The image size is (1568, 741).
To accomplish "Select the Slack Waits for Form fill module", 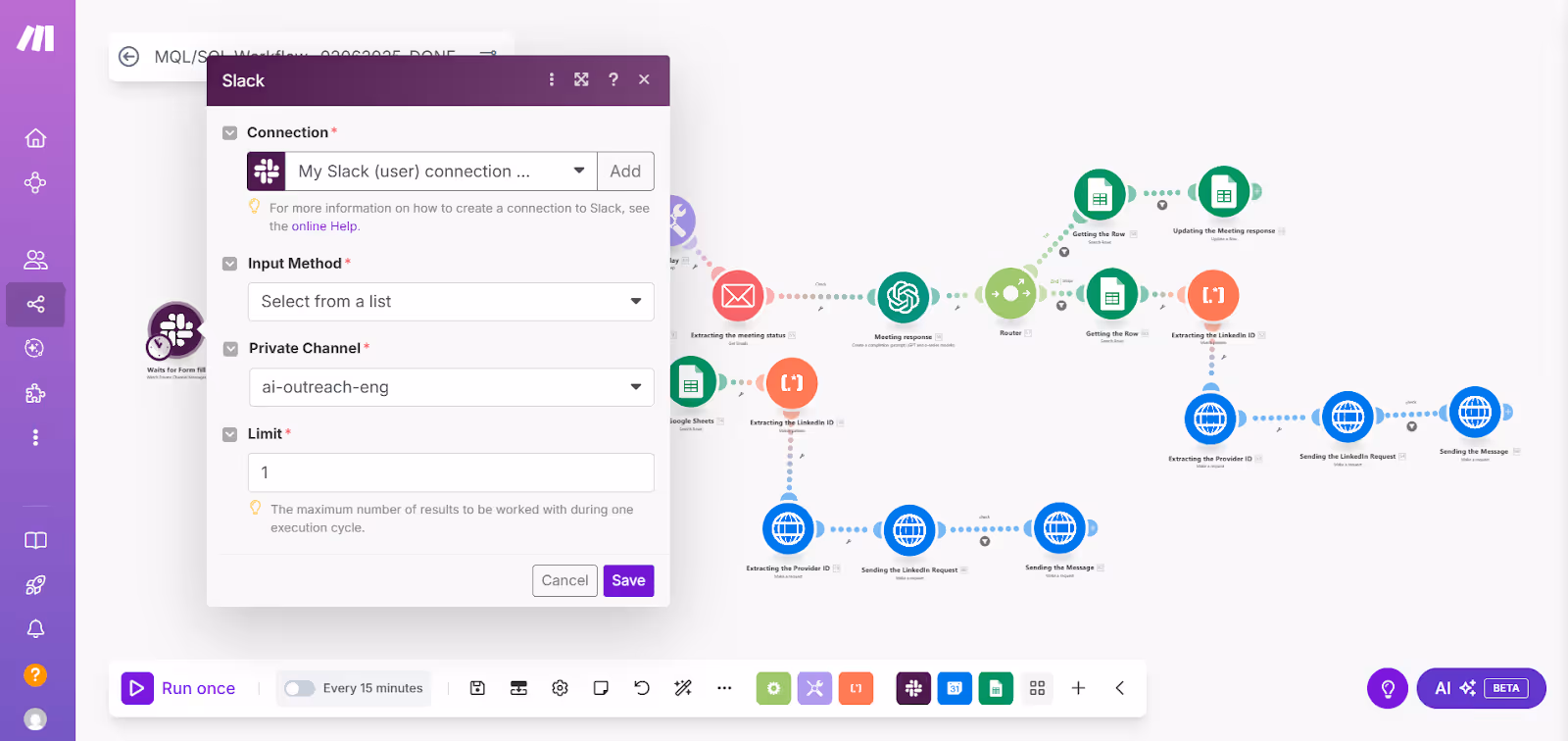I will (176, 330).
